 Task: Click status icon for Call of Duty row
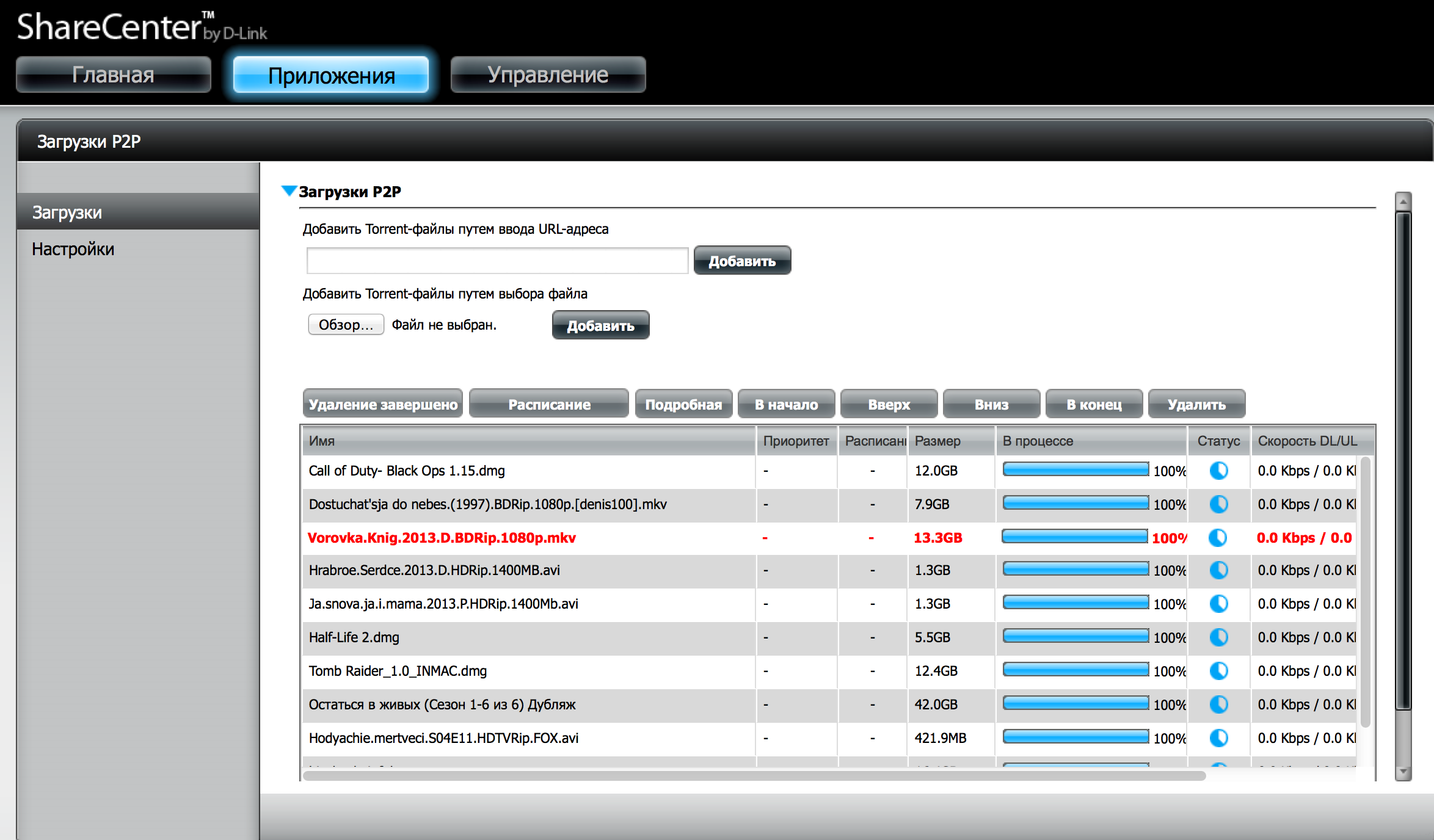pyautogui.click(x=1218, y=471)
